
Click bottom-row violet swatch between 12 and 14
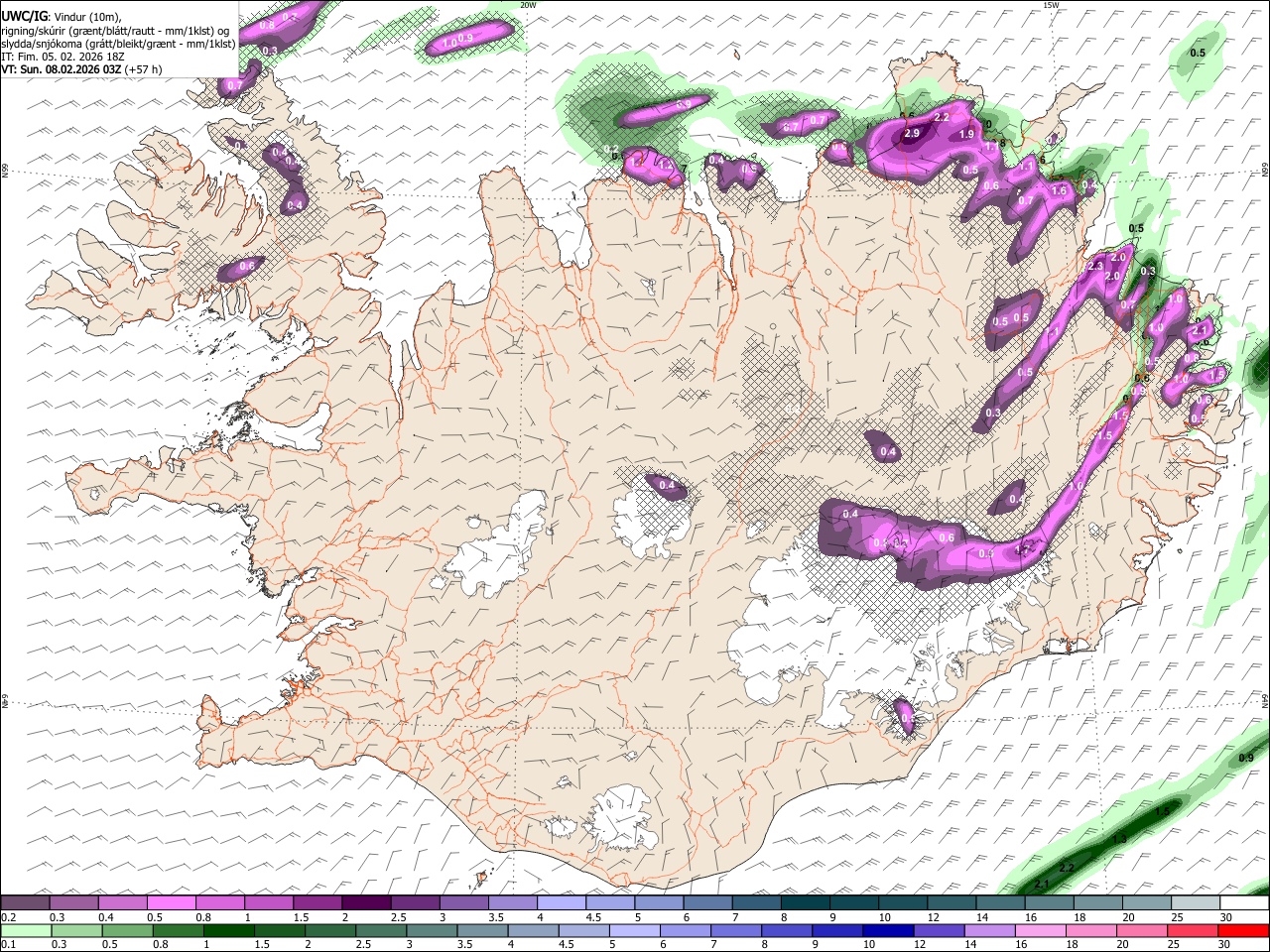coord(939,931)
